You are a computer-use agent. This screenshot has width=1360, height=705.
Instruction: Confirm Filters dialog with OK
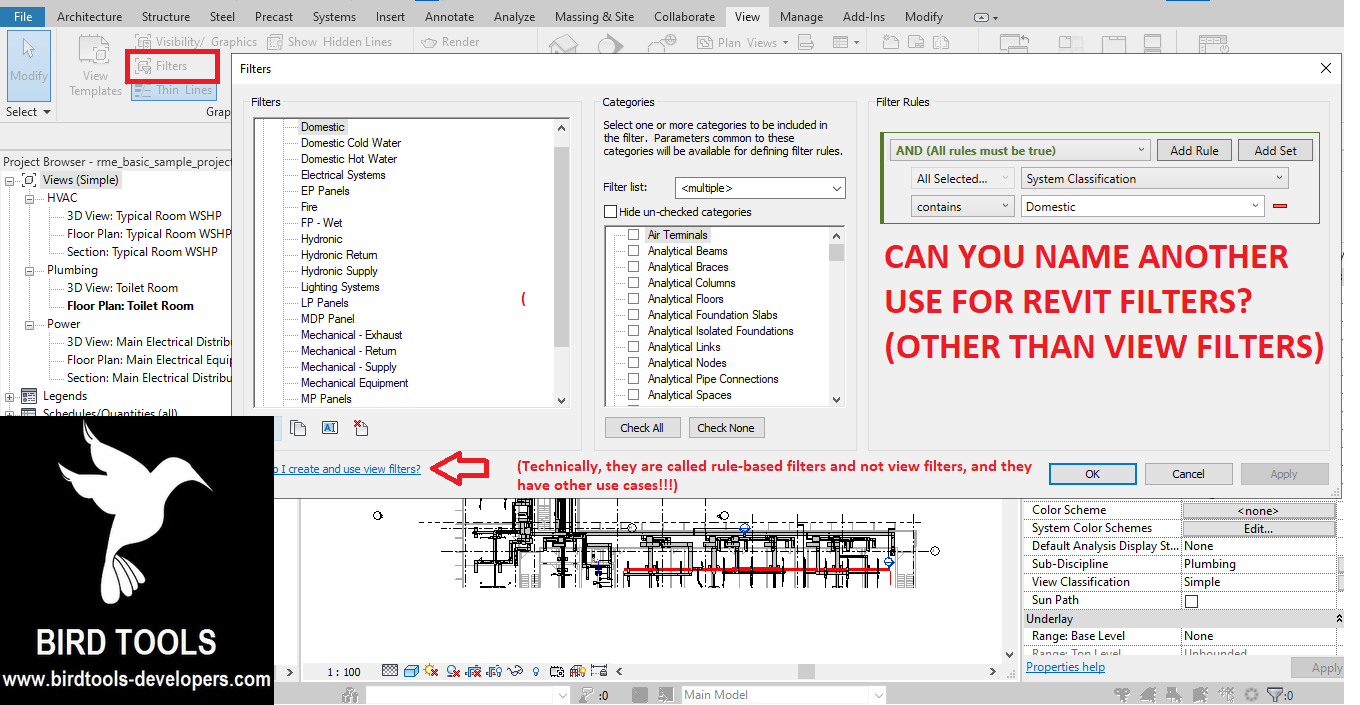(x=1093, y=474)
